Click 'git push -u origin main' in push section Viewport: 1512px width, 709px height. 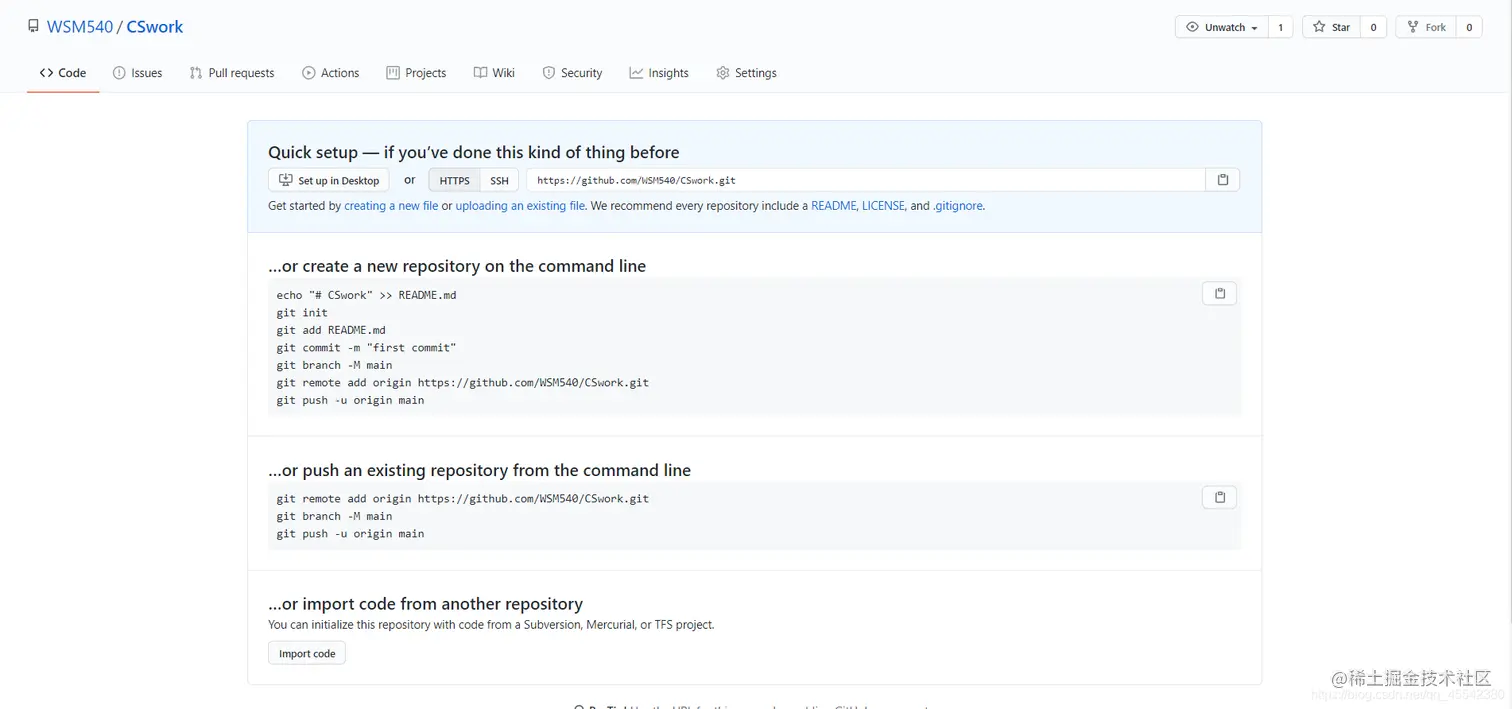coord(350,534)
